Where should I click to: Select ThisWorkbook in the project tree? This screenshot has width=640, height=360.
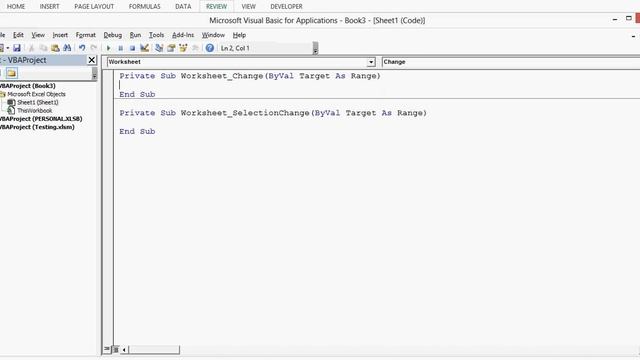coord(35,111)
